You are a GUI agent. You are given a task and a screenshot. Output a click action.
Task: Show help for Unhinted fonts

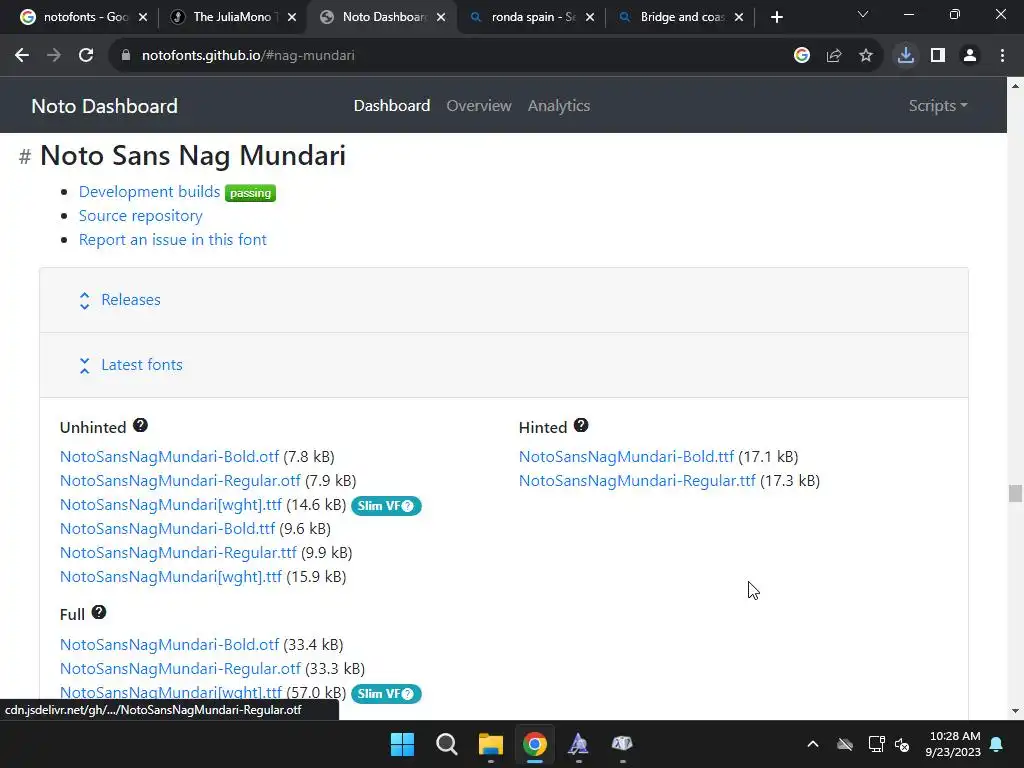140,426
